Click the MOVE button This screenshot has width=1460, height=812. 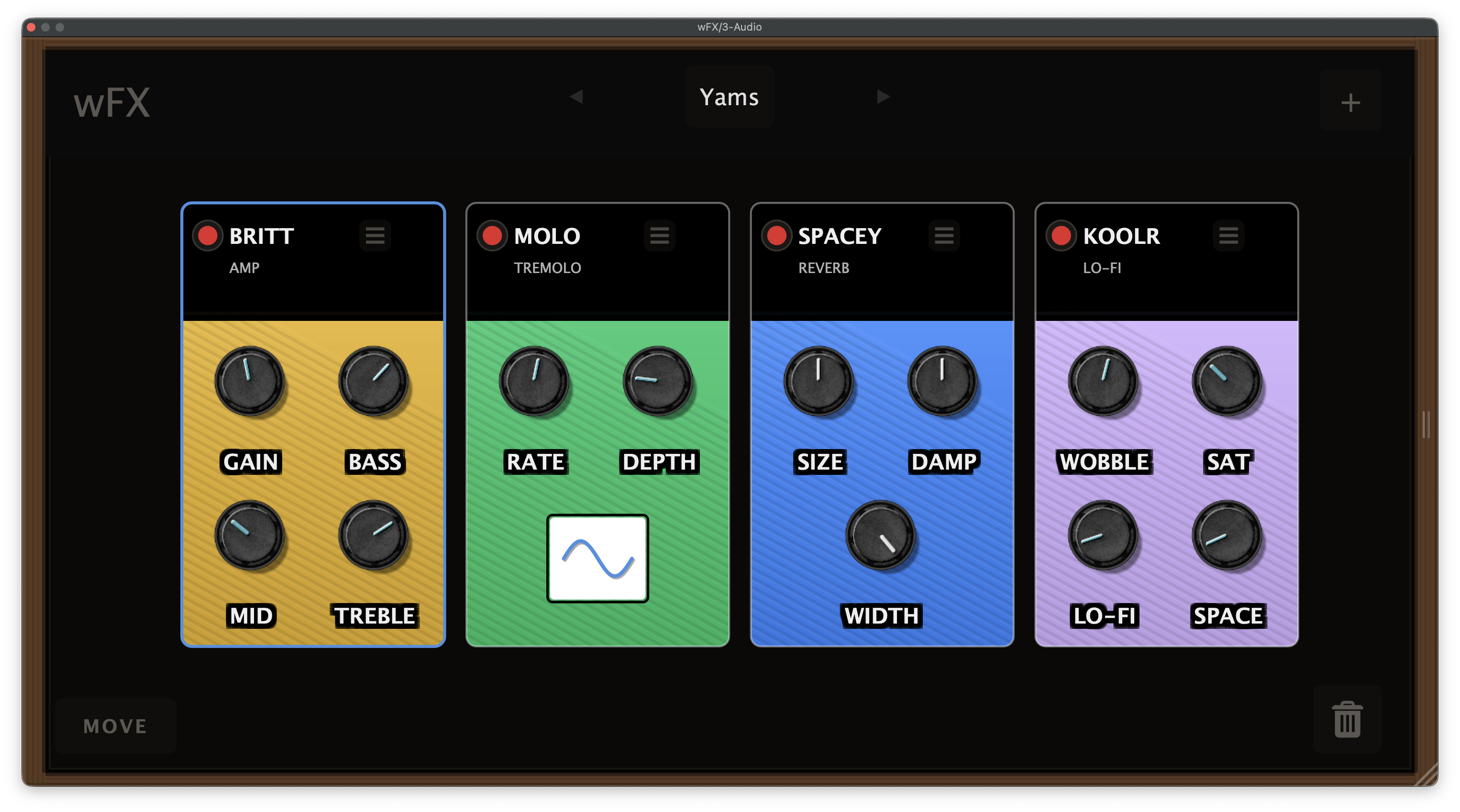click(116, 726)
